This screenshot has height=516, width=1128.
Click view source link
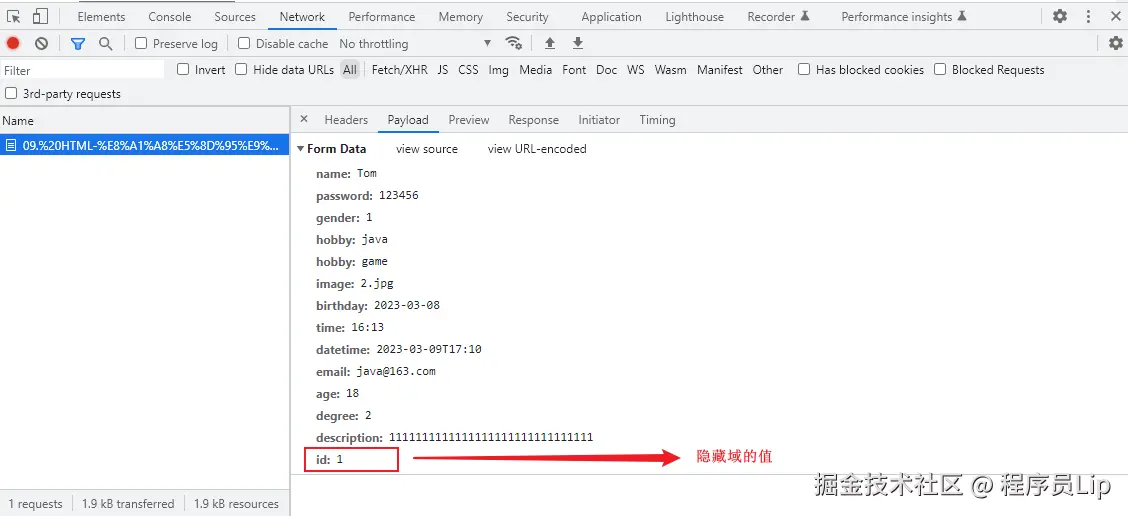pos(427,149)
